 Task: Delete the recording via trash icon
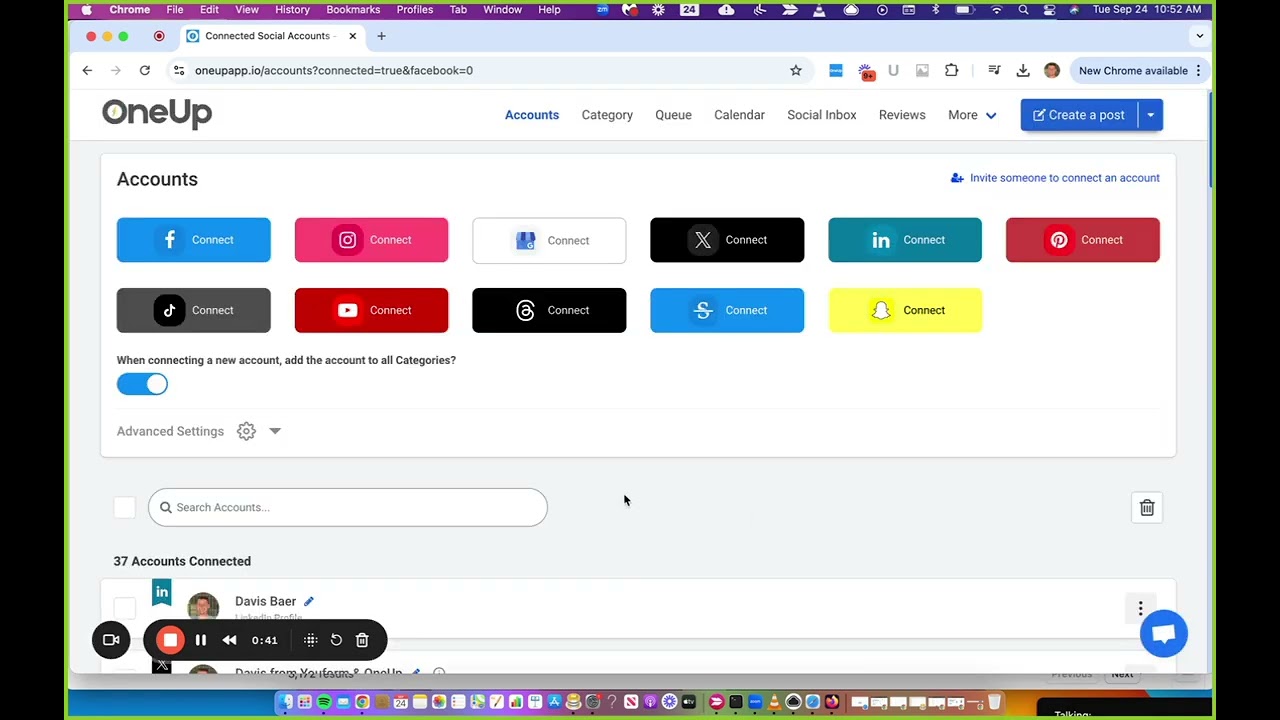point(362,640)
